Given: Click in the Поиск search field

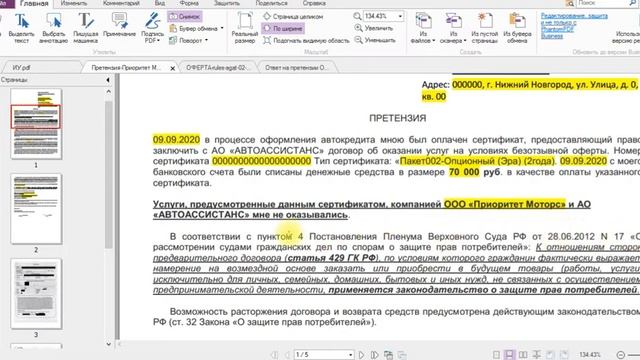Looking at the screenshot, I should [602, 3].
